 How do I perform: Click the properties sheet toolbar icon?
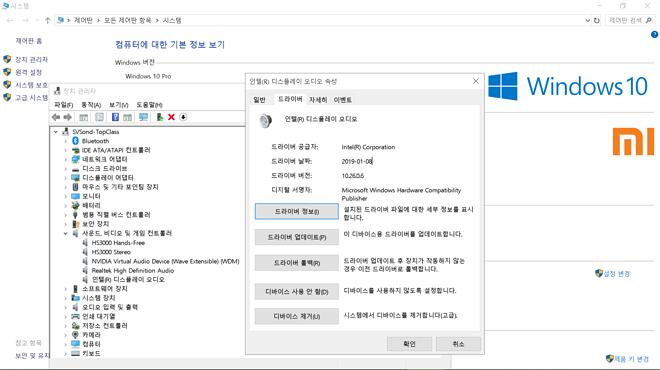99,117
